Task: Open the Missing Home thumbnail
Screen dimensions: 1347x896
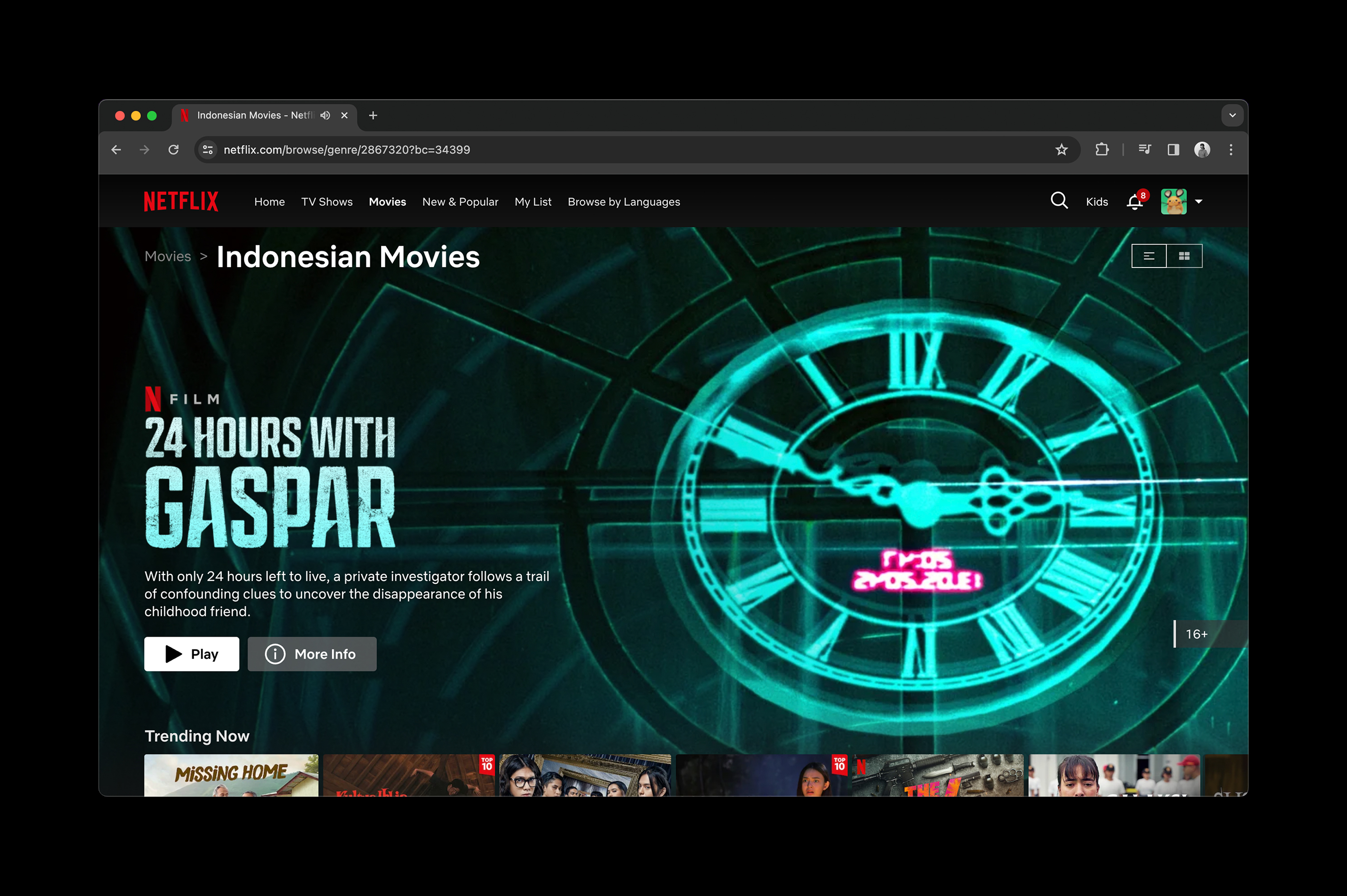Action: (x=231, y=775)
